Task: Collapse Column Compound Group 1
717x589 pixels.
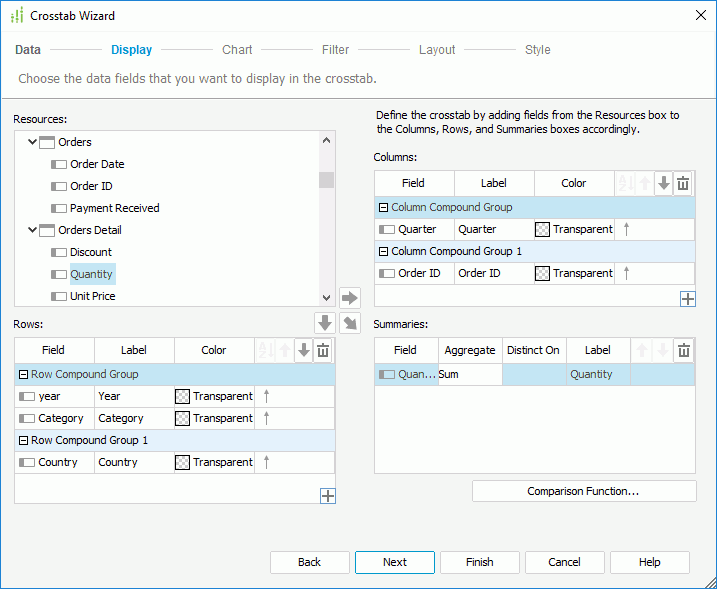Action: [383, 252]
